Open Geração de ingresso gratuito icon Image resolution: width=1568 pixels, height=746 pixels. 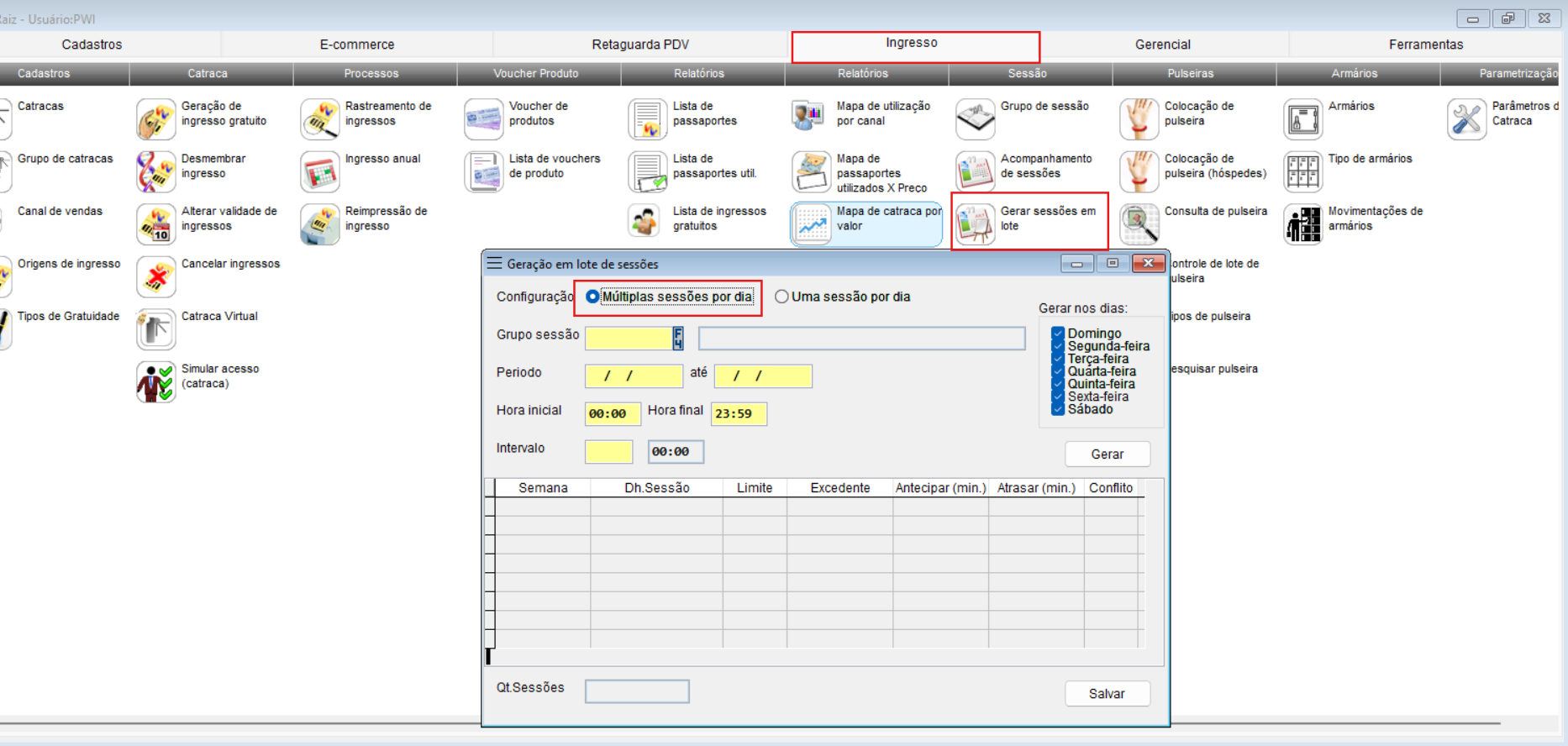(156, 119)
